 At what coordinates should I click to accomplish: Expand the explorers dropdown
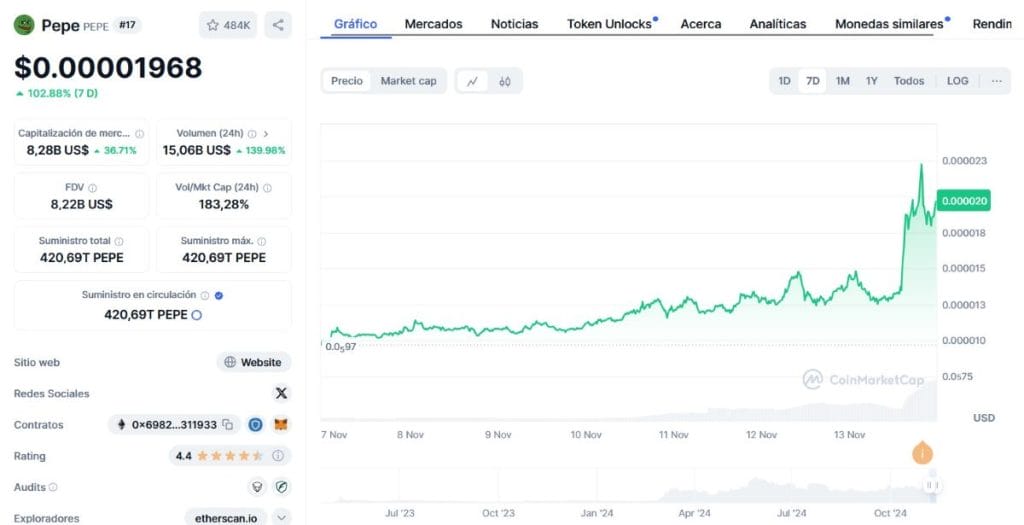(281, 518)
